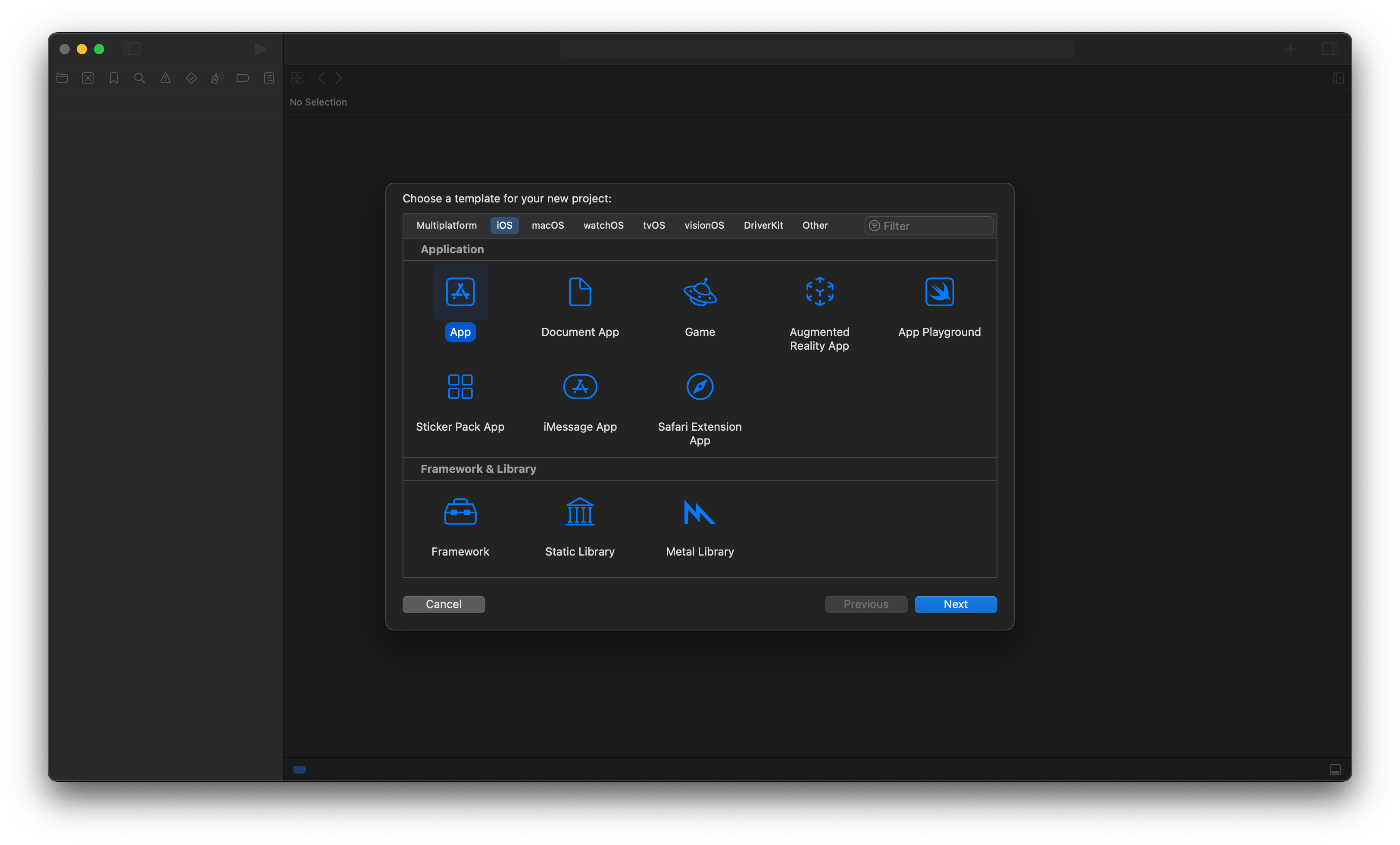Pick the Safari Extension App compass icon
Image resolution: width=1400 pixels, height=845 pixels.
[x=700, y=387]
